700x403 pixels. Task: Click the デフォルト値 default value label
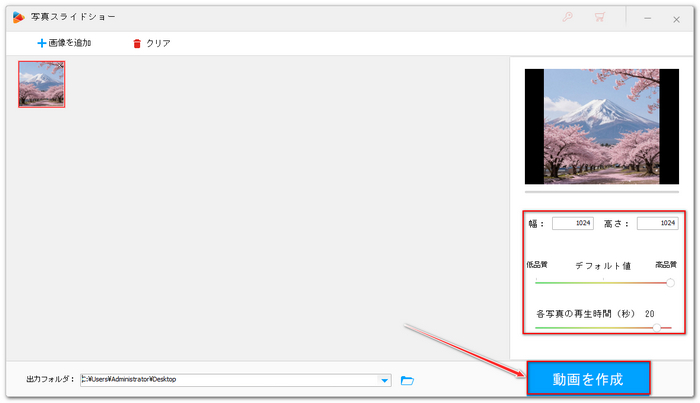point(603,266)
